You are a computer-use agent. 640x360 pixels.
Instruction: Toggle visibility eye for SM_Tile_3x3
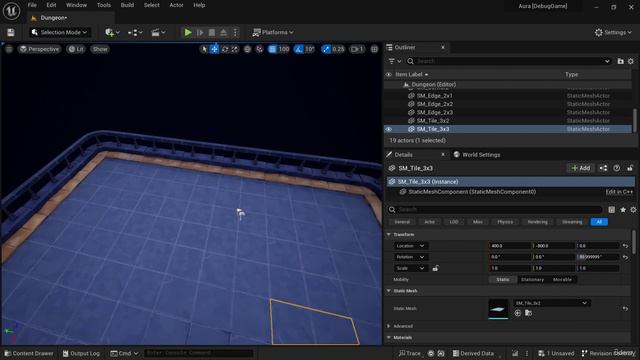coord(389,129)
